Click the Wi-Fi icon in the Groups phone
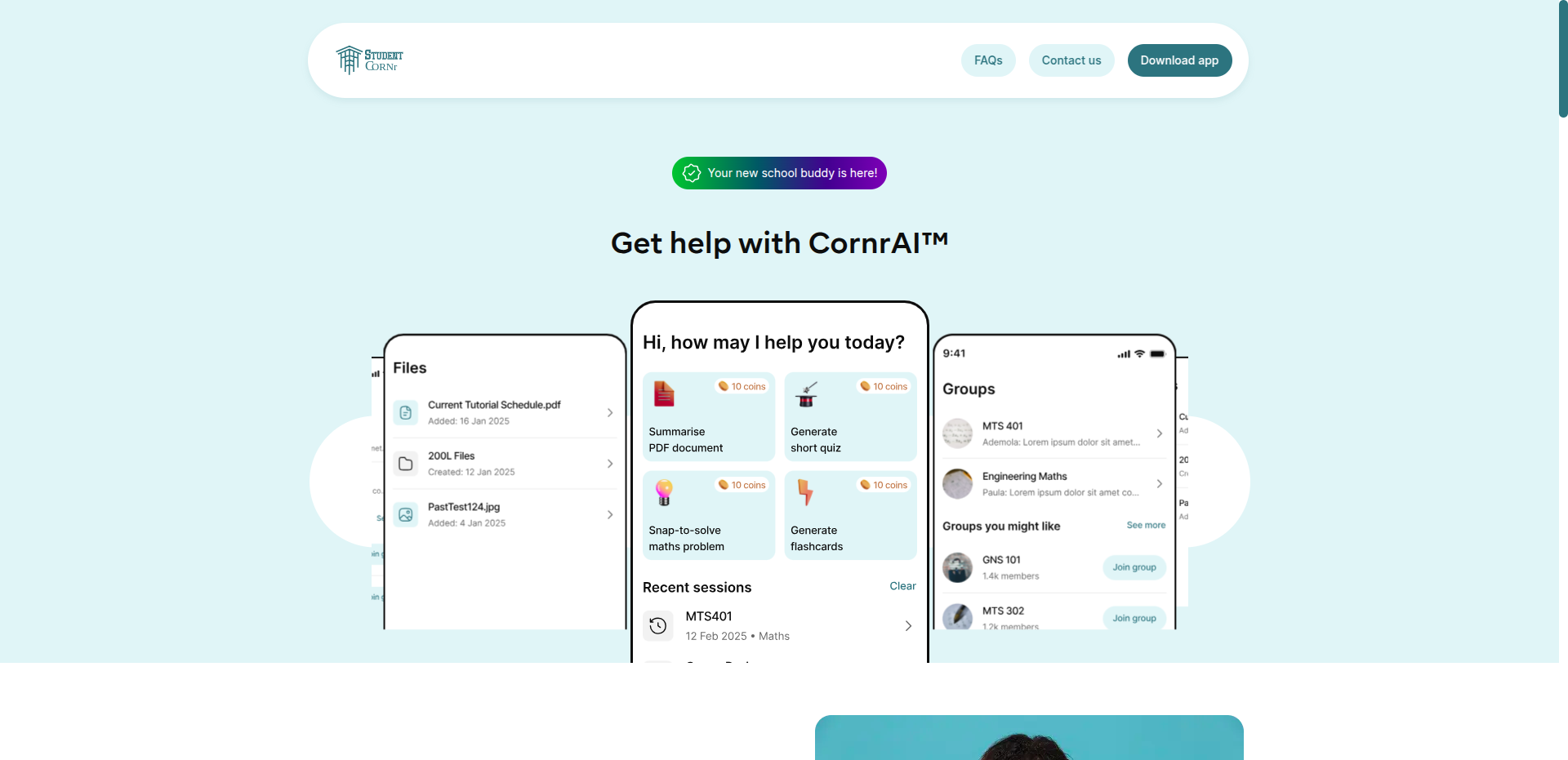 (1139, 353)
